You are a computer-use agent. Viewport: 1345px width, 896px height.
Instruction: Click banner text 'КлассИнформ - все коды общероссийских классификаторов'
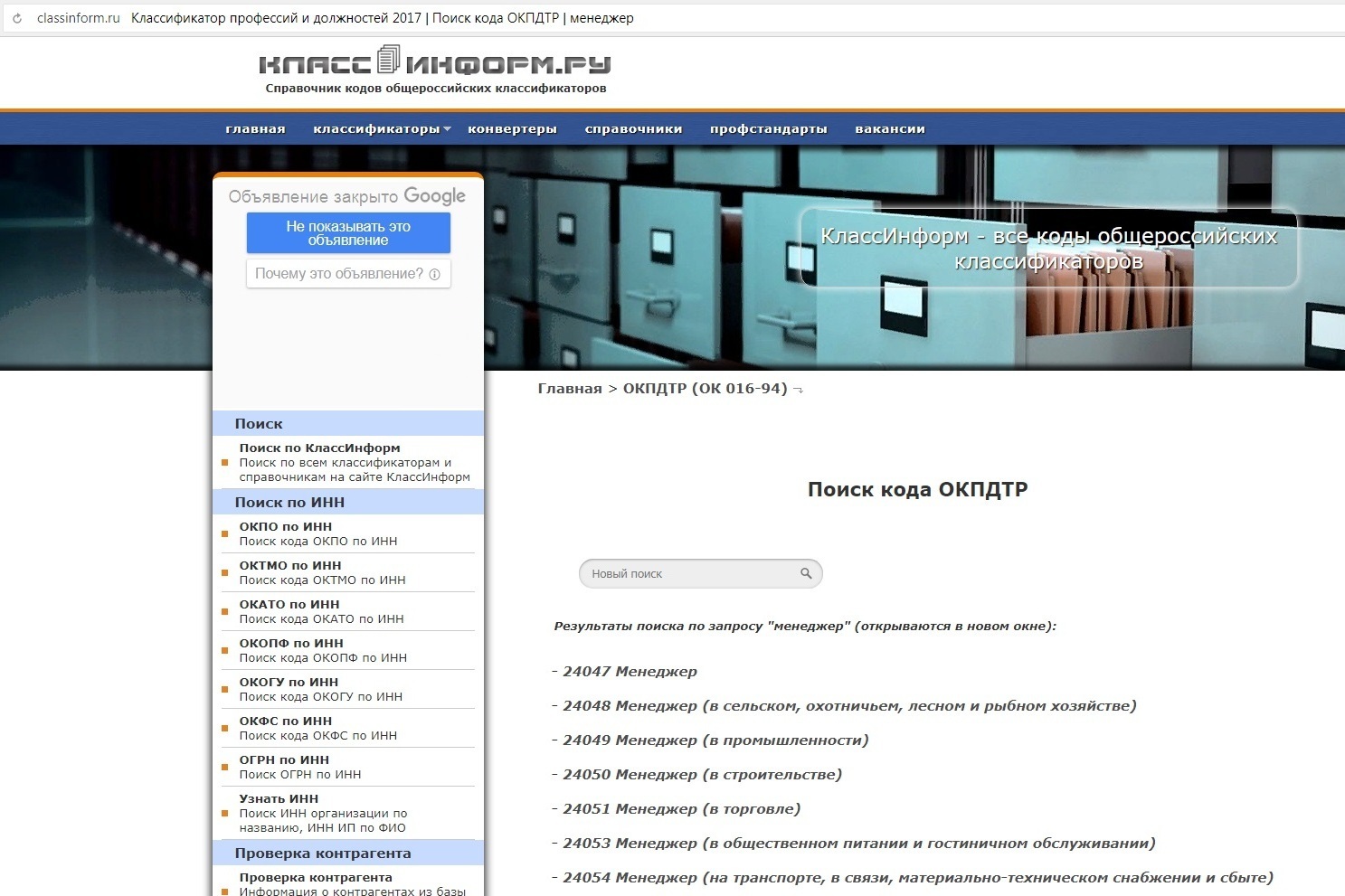pyautogui.click(x=1049, y=249)
